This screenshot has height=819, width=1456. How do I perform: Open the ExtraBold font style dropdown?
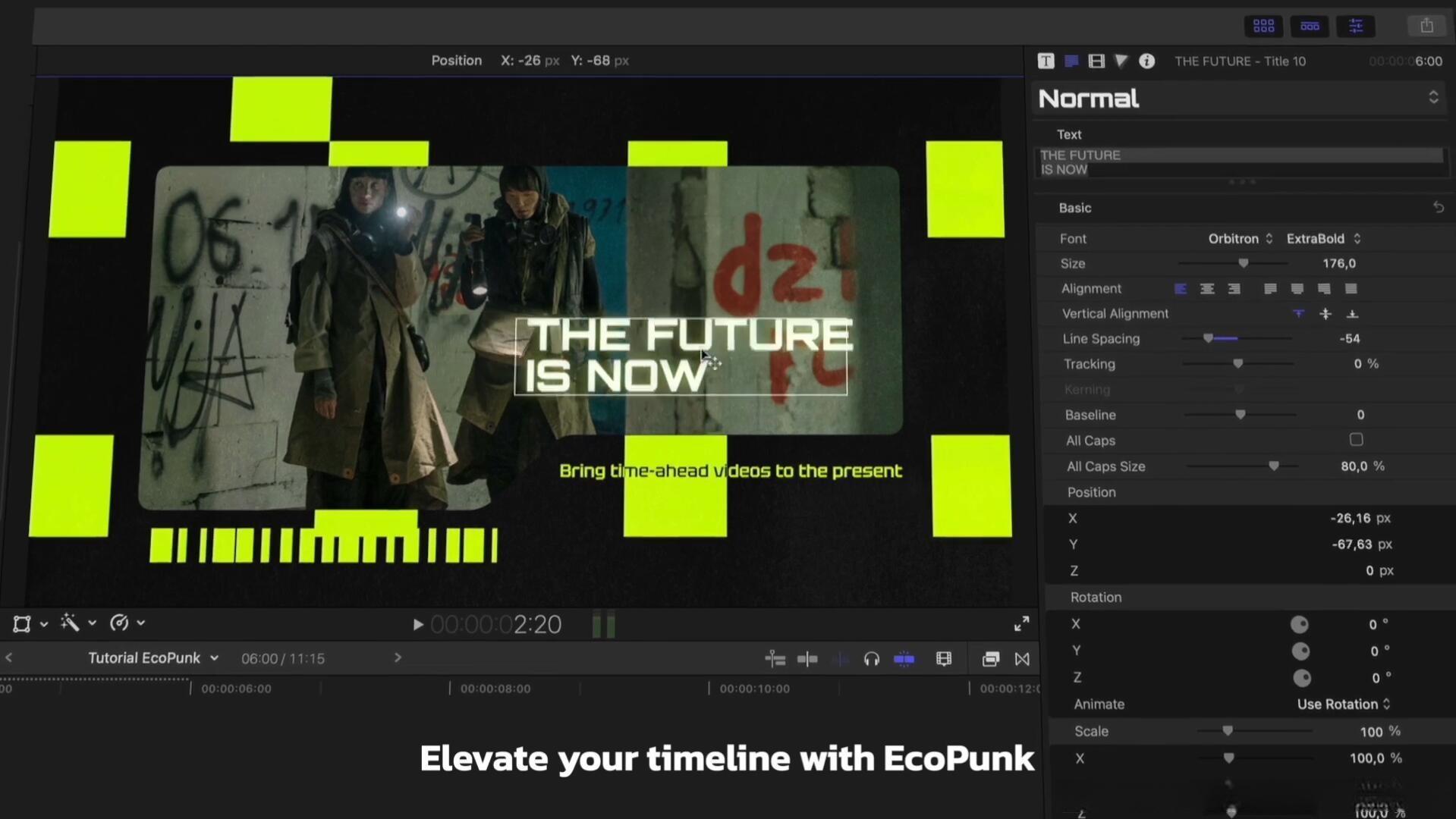tap(1323, 239)
